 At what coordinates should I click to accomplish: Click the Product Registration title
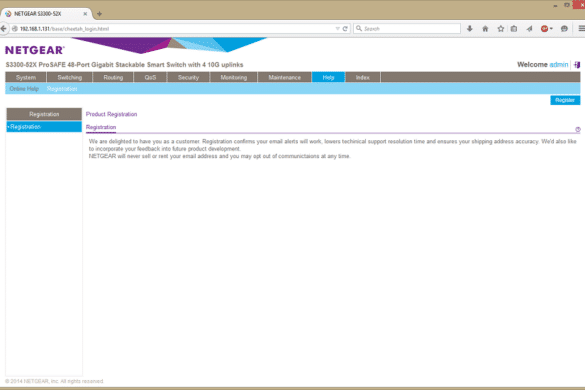(x=111, y=114)
